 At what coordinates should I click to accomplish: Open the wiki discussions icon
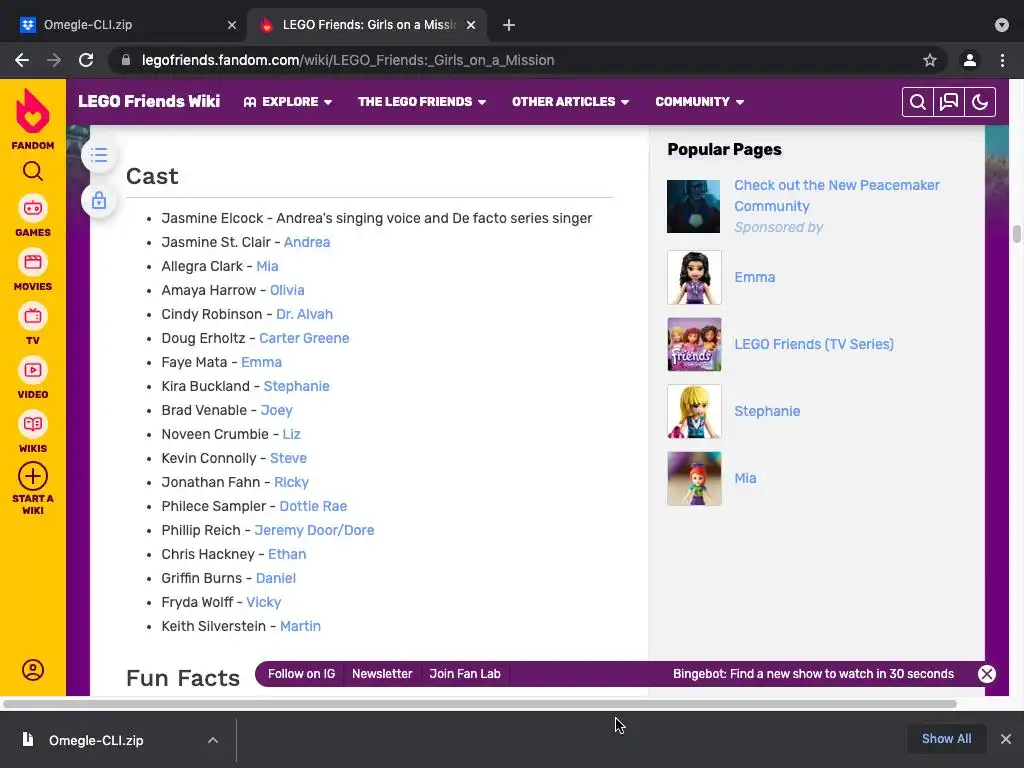coord(949,102)
